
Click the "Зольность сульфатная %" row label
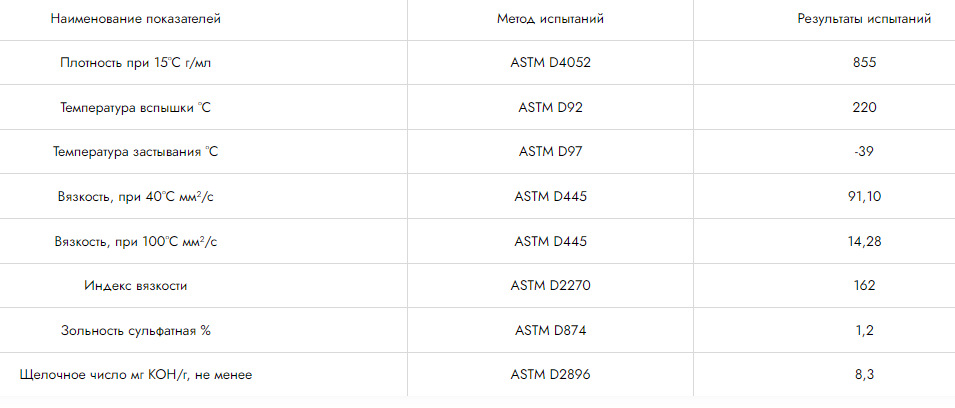136,330
